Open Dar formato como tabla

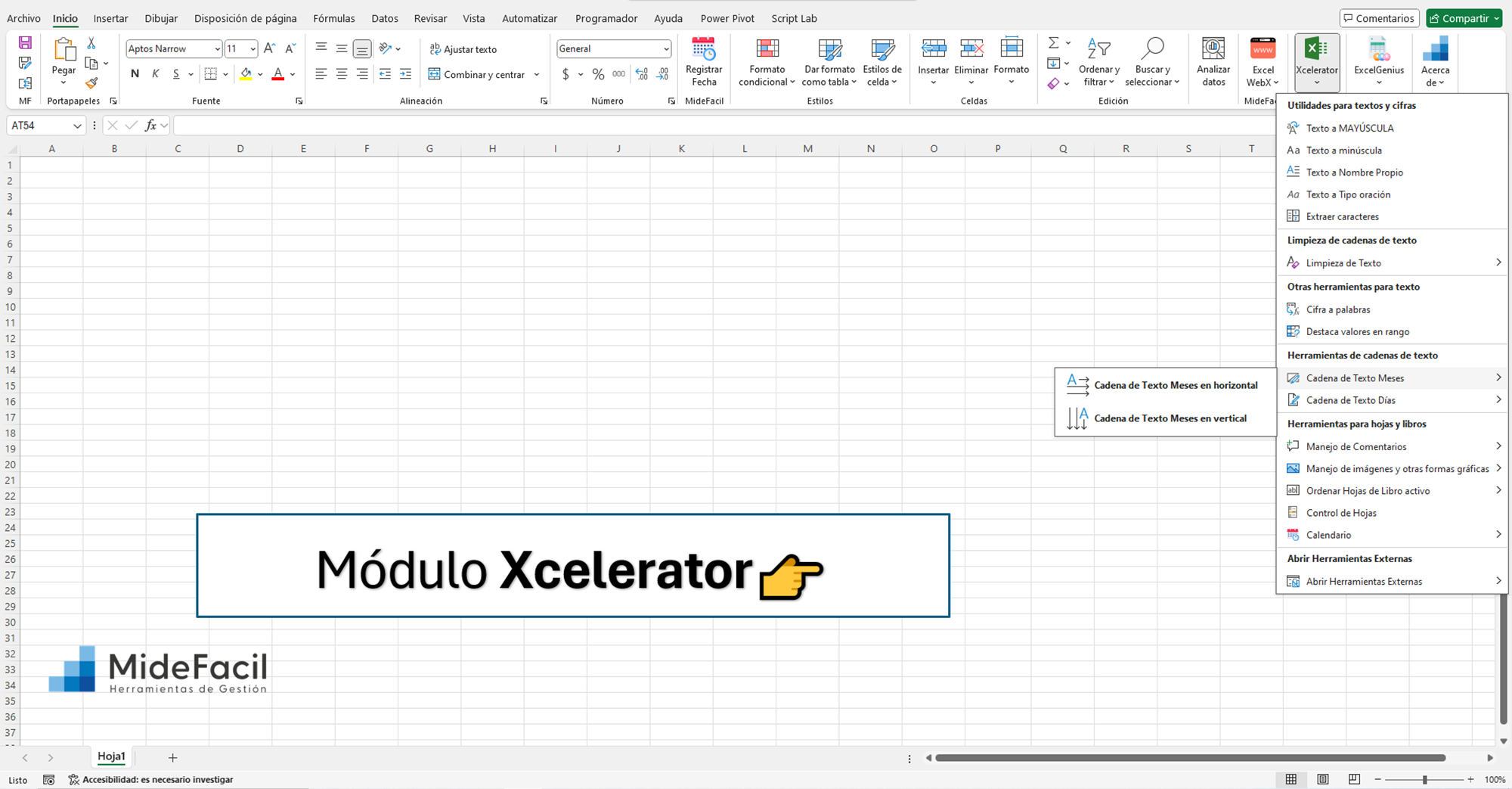[x=829, y=62]
